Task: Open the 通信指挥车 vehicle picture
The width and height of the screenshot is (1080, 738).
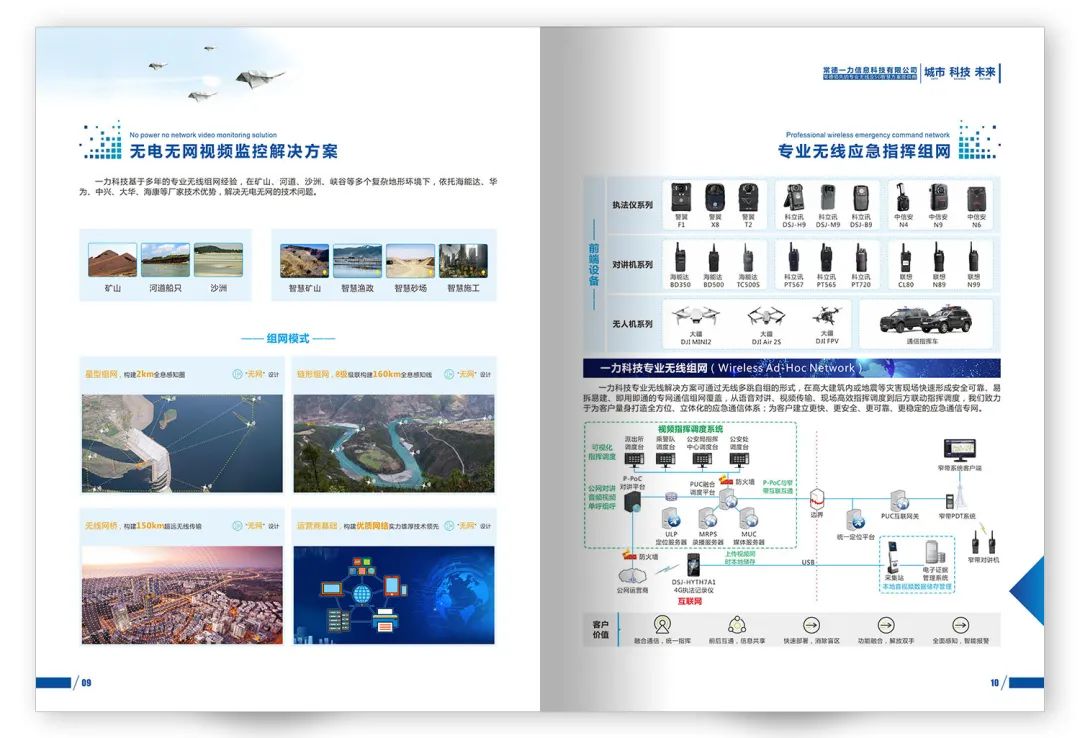Action: coord(924,320)
